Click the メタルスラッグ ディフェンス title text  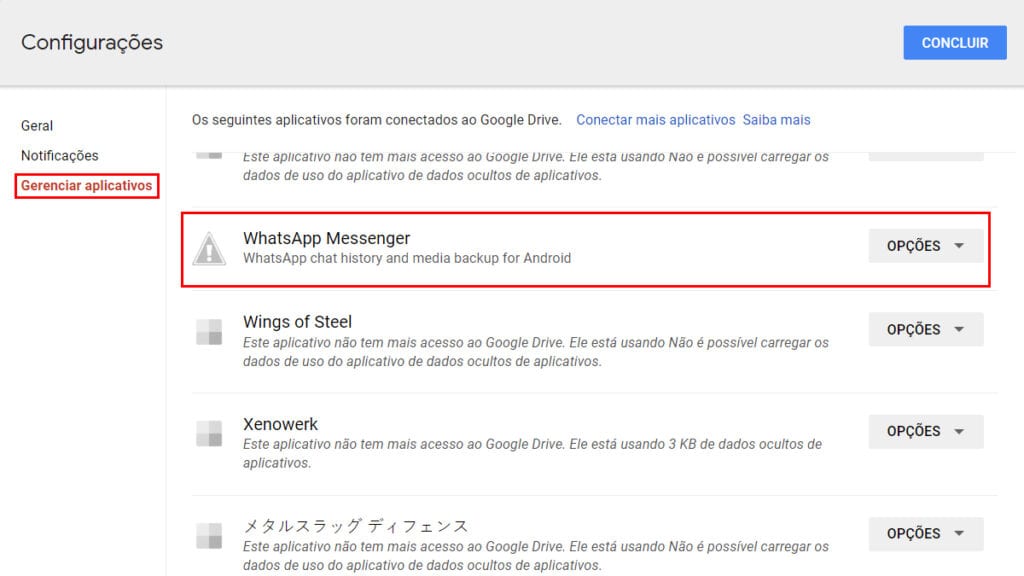(356, 526)
